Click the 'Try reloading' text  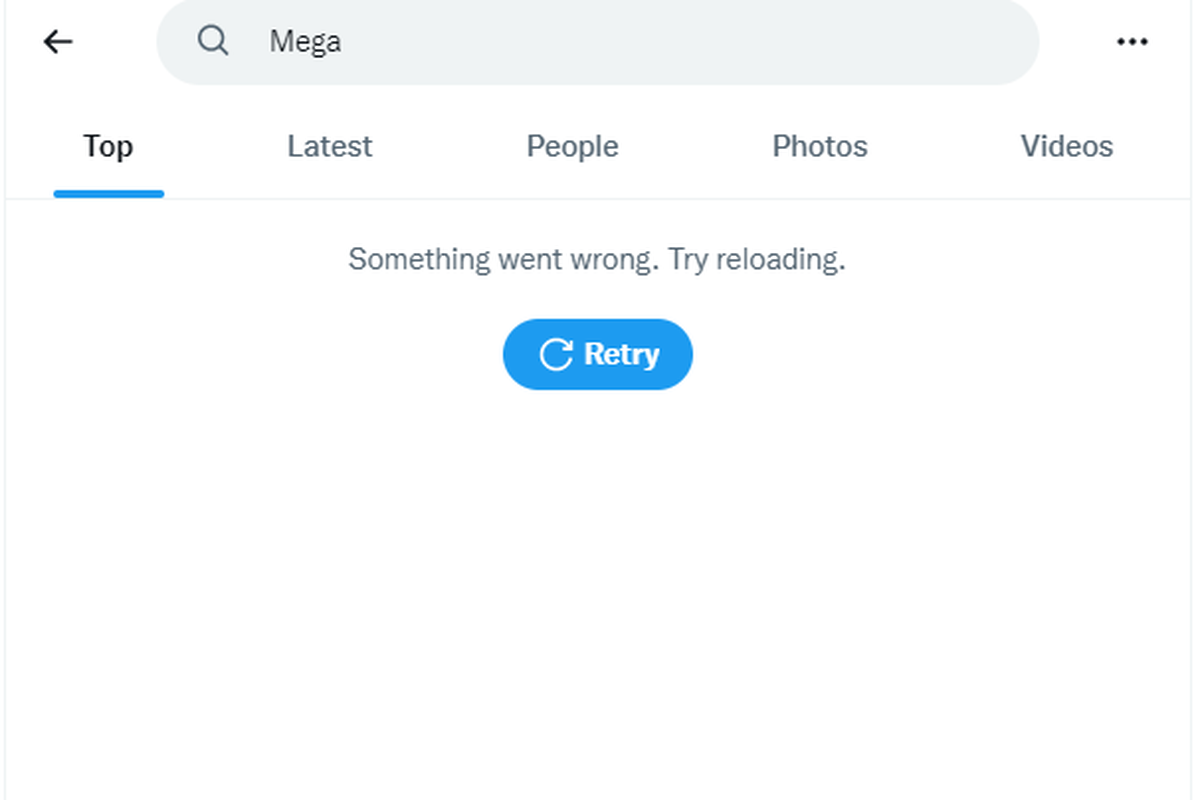[x=757, y=260]
